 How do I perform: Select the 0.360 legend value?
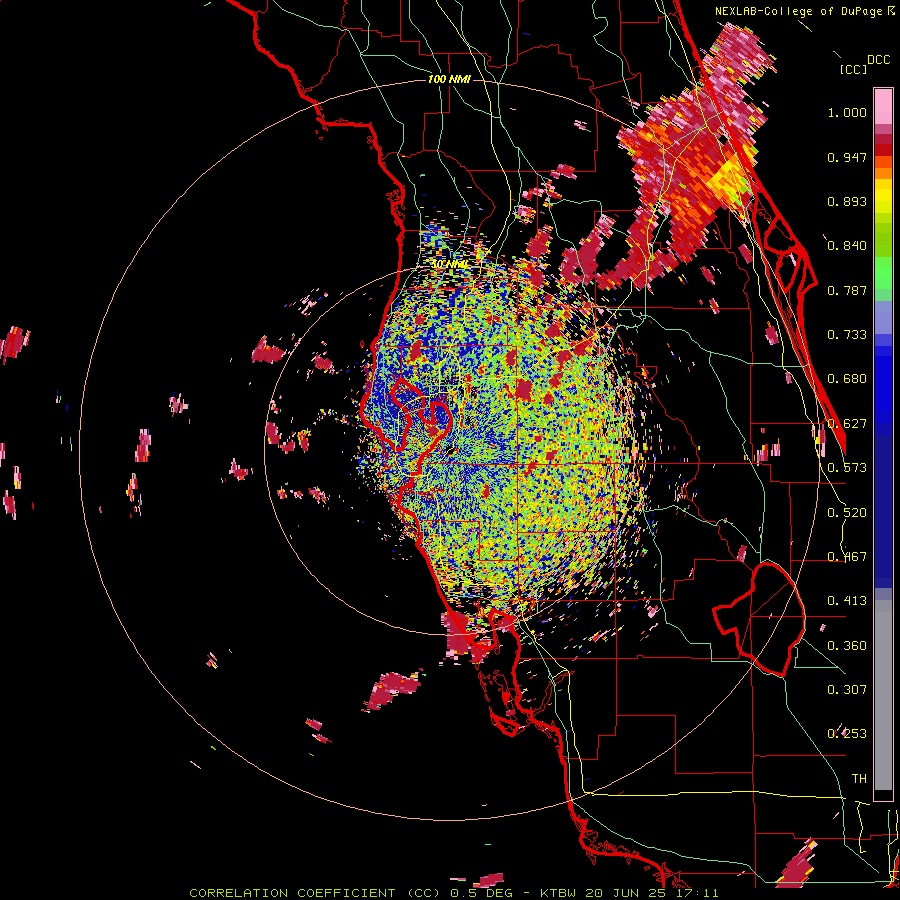click(847, 646)
